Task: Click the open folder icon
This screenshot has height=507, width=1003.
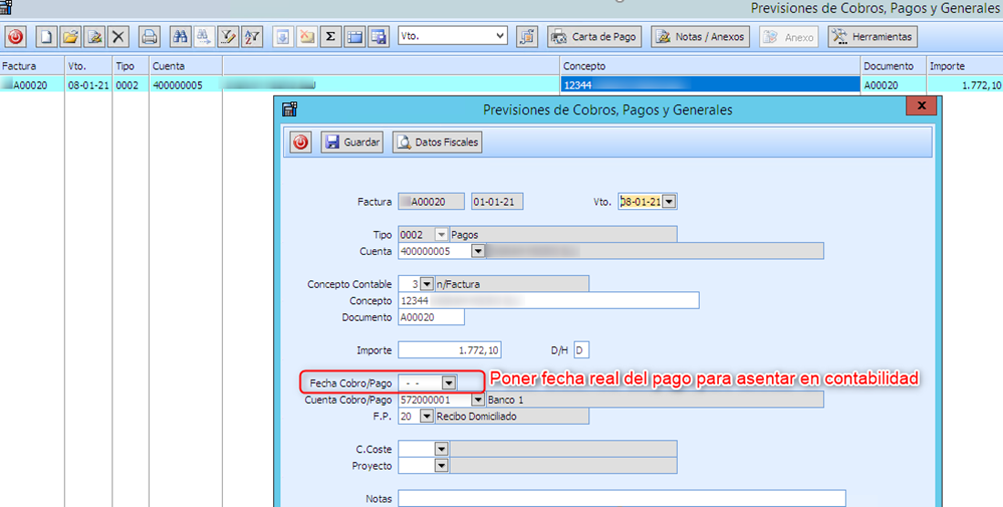Action: click(70, 37)
